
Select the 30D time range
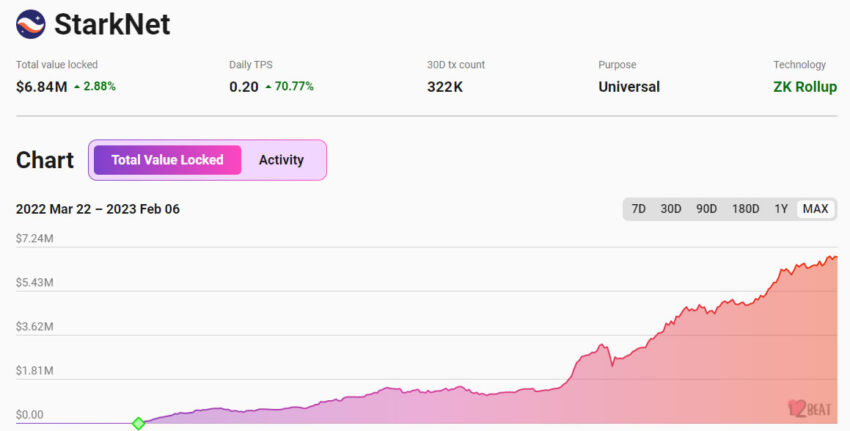671,209
